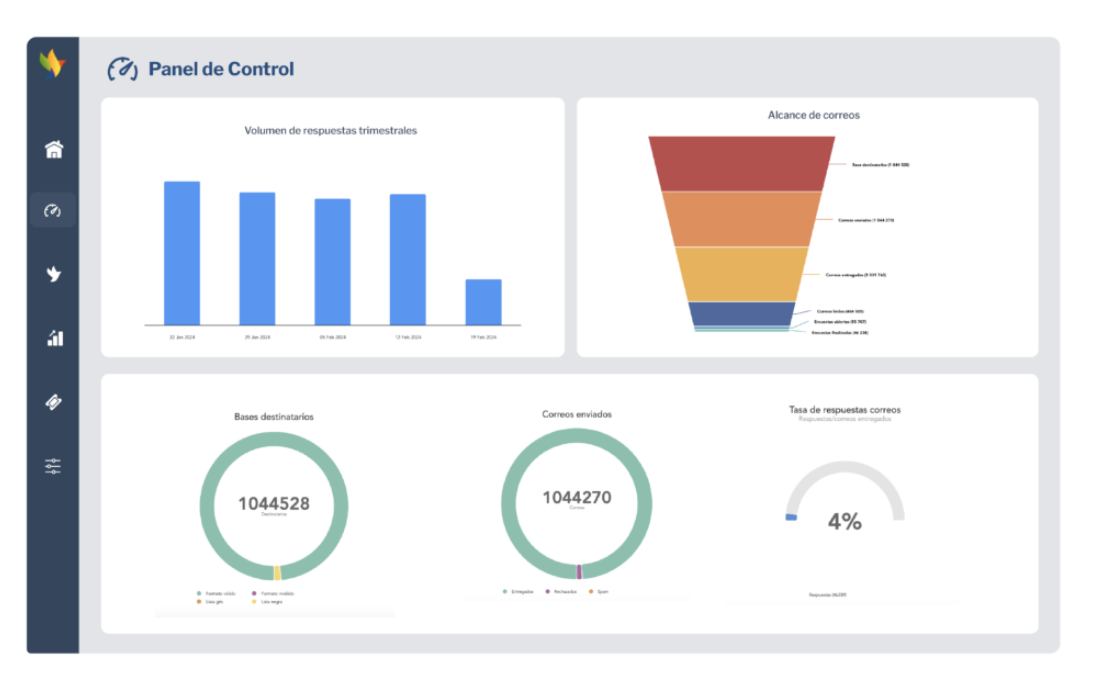Click the red top funnel segment
This screenshot has height=678, width=1096.
[x=741, y=163]
